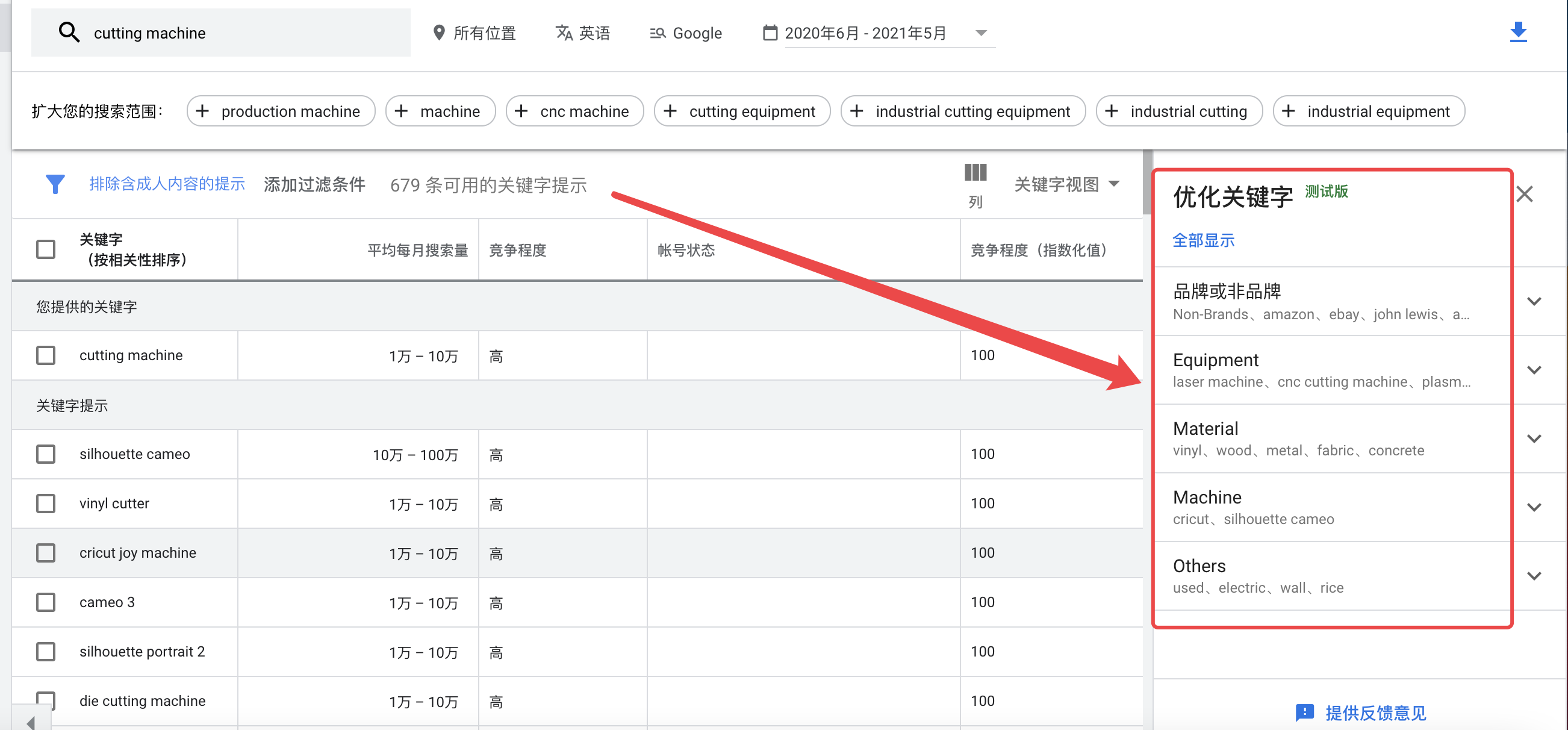Viewport: 1568px width, 730px height.
Task: Click the calendar date icon
Action: pos(770,33)
